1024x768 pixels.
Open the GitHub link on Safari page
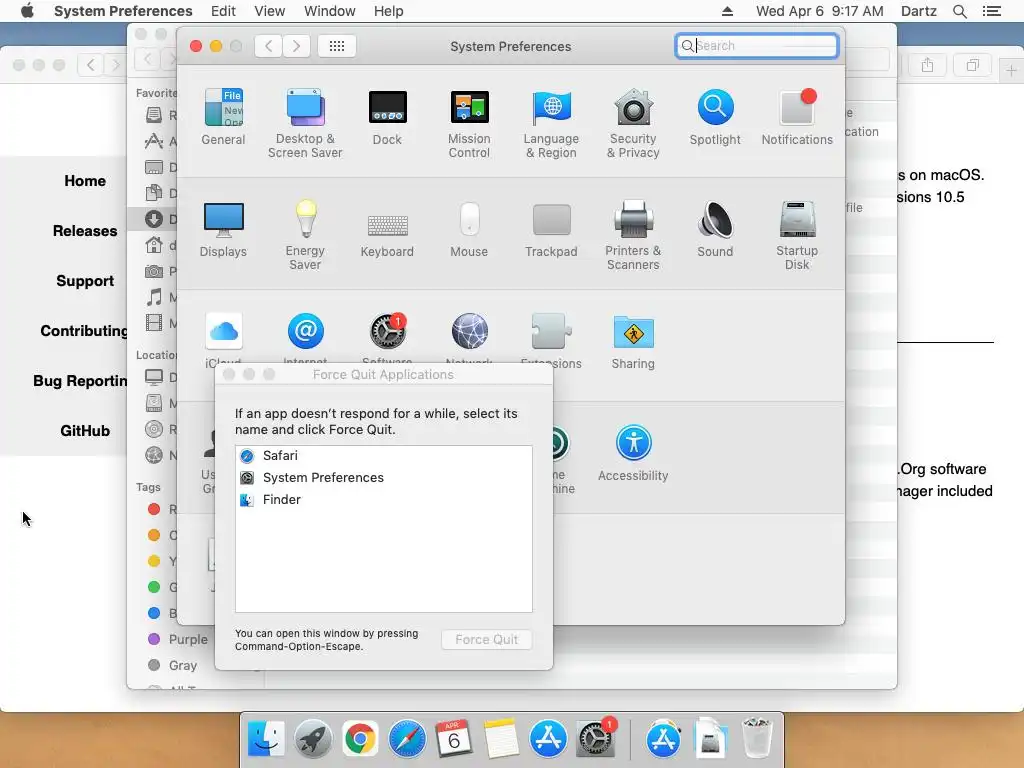tap(85, 431)
